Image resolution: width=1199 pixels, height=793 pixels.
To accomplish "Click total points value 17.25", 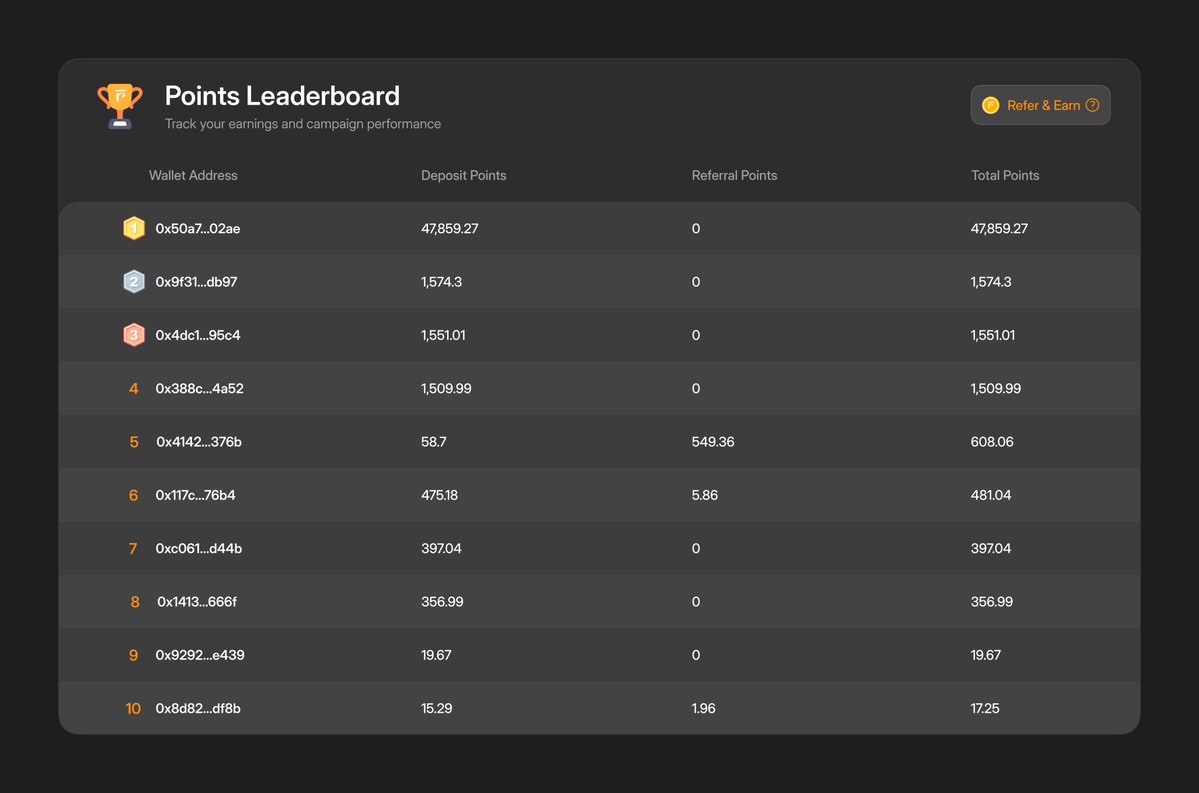I will tap(985, 709).
